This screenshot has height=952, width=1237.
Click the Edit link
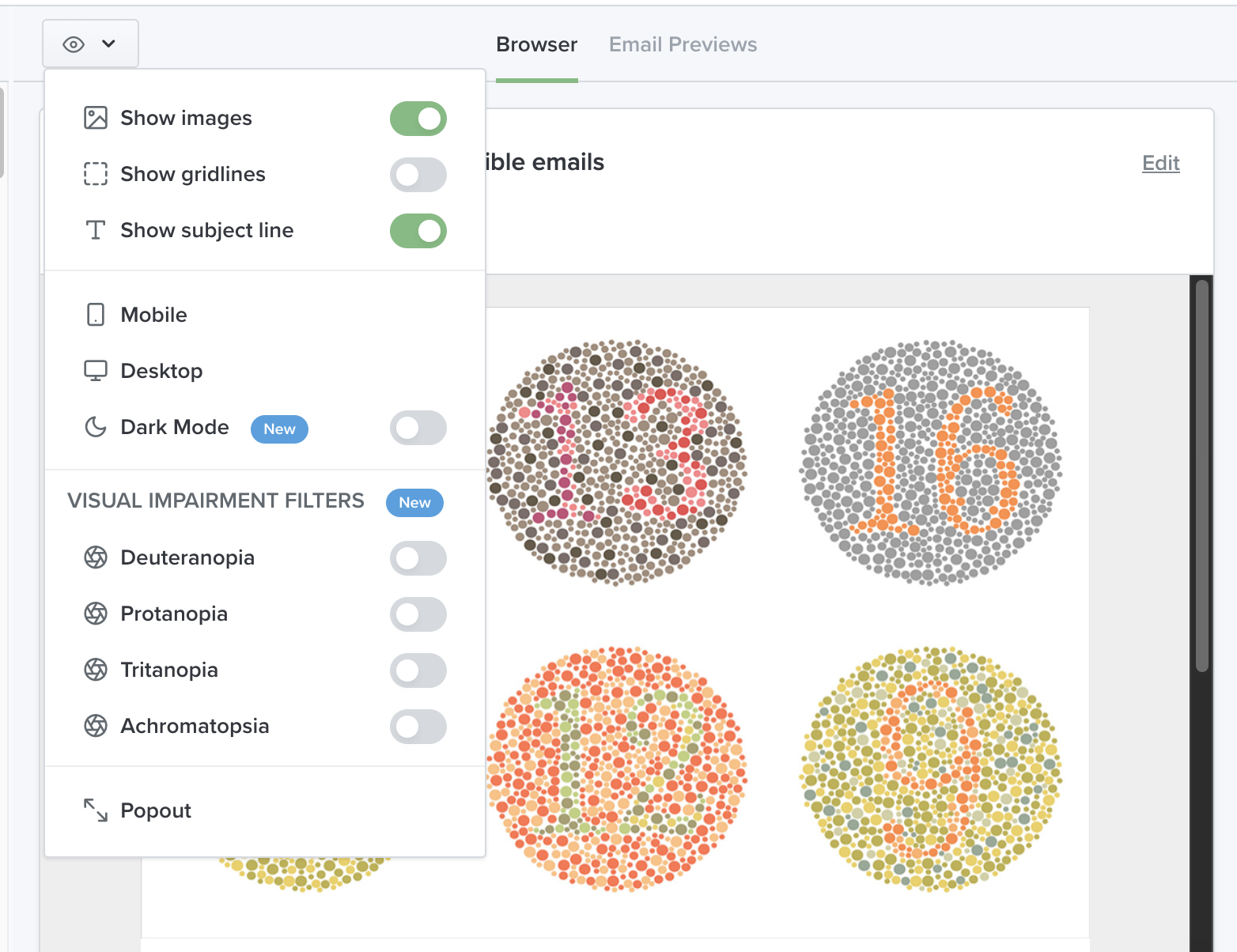(1160, 163)
